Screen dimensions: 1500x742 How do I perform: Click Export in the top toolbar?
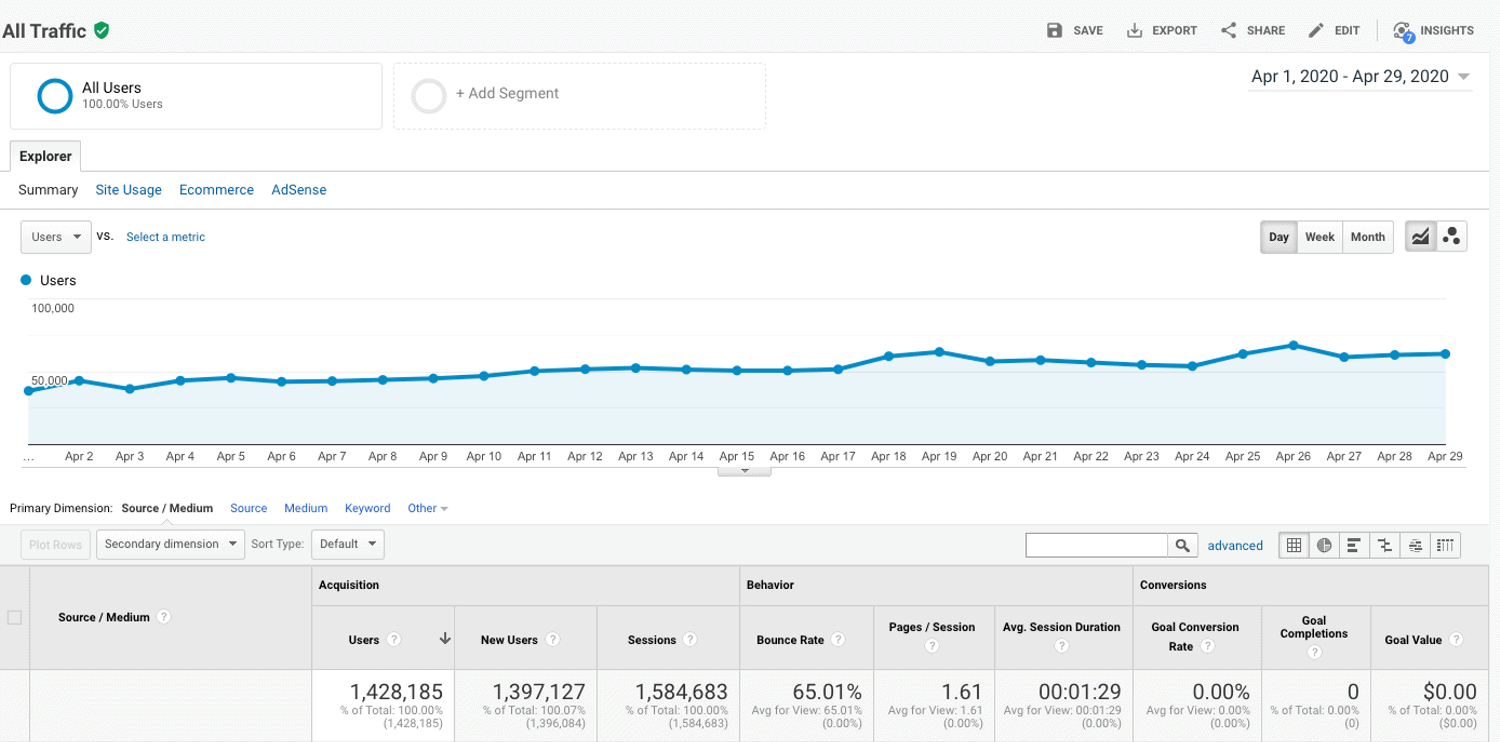point(1162,31)
